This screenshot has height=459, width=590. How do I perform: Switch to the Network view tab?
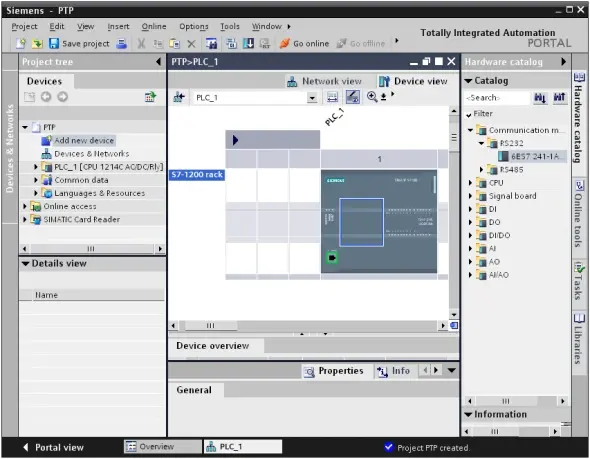tap(324, 81)
